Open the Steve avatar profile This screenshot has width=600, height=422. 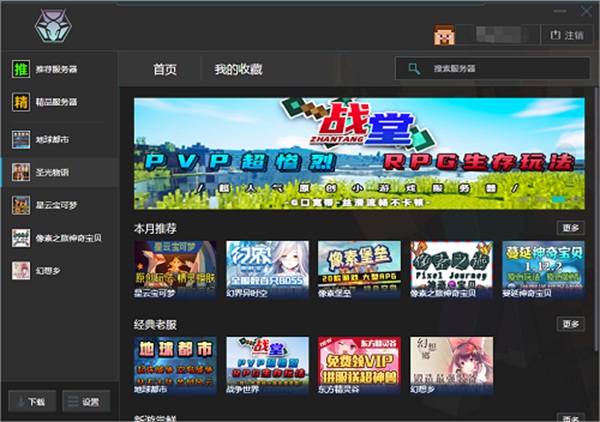(444, 35)
